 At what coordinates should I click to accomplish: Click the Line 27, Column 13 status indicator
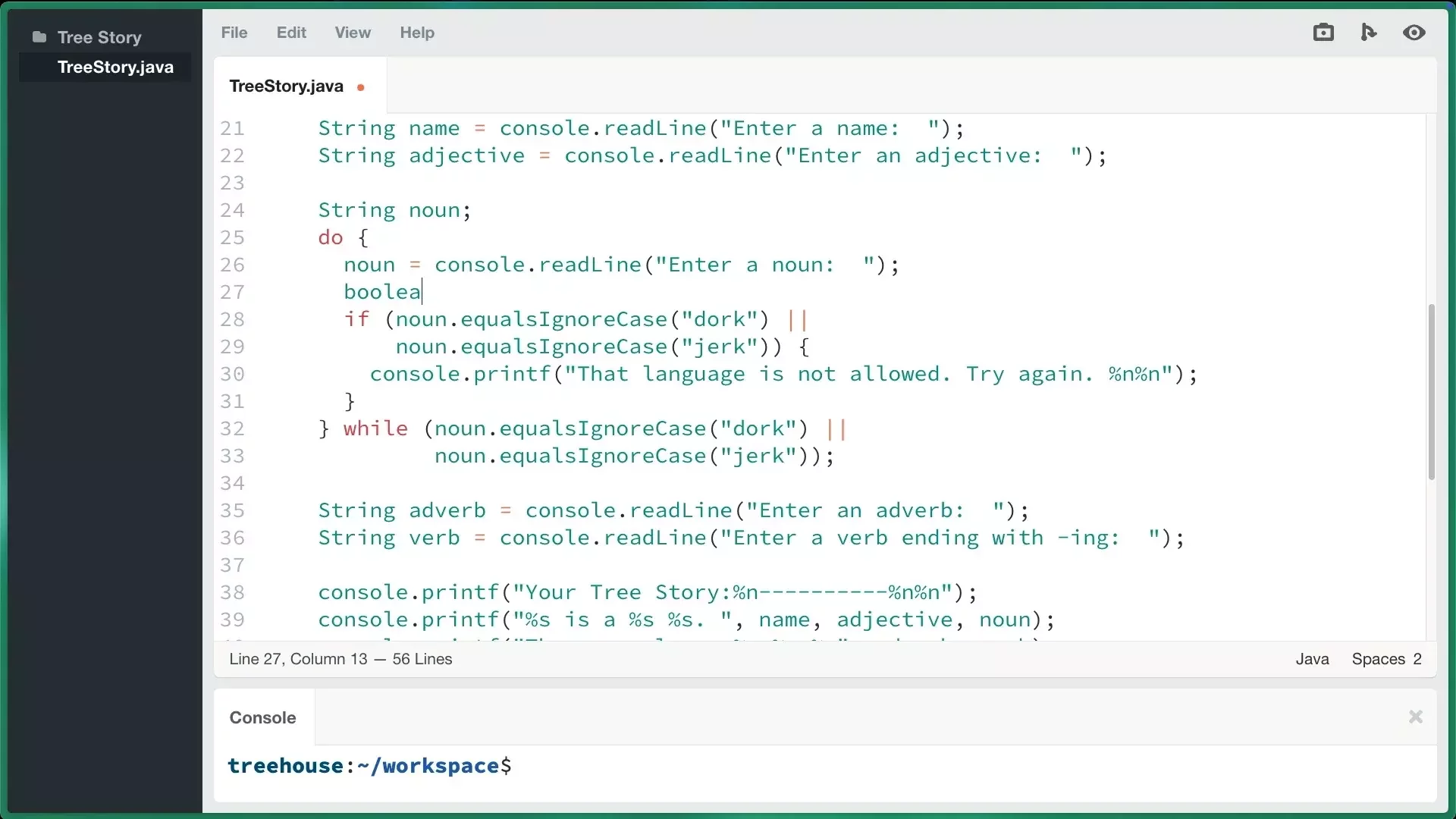[298, 659]
